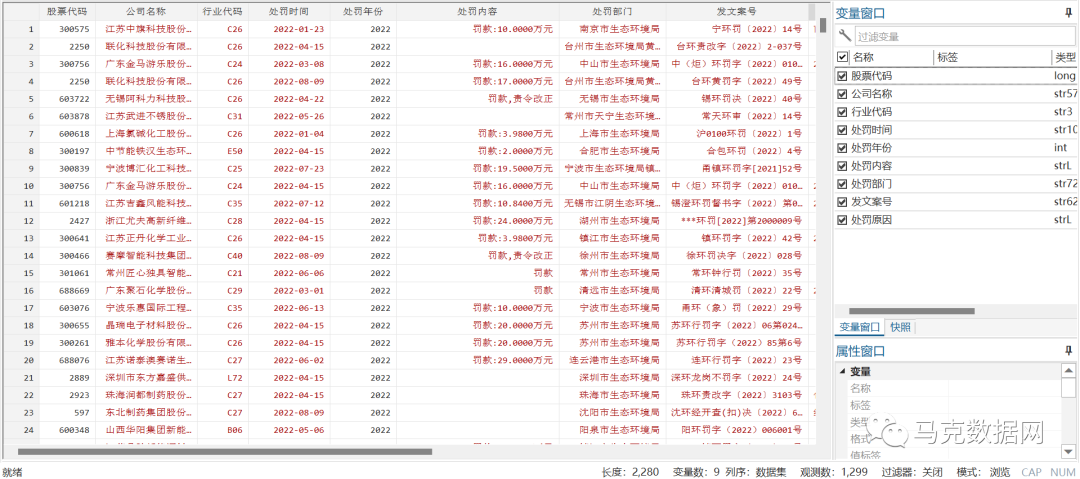This screenshot has height=479, width=1080.
Task: Click into the 过滤变量 filter field
Action: coord(963,37)
